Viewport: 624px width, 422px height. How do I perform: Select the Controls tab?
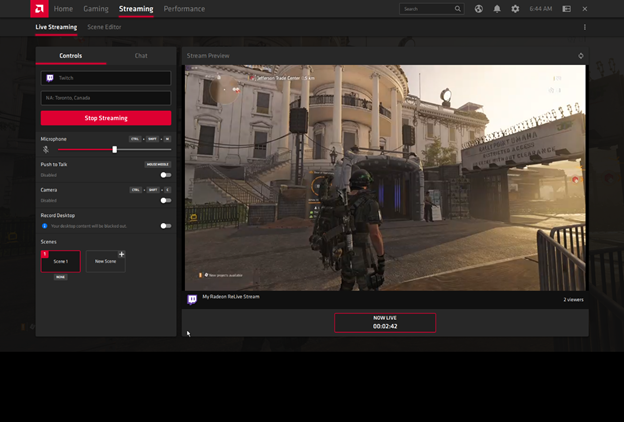(71, 56)
